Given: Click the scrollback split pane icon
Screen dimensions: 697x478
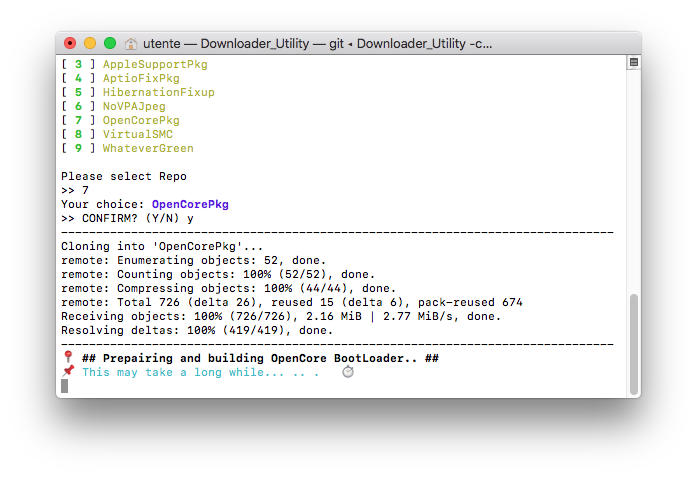Looking at the screenshot, I should pos(634,62).
